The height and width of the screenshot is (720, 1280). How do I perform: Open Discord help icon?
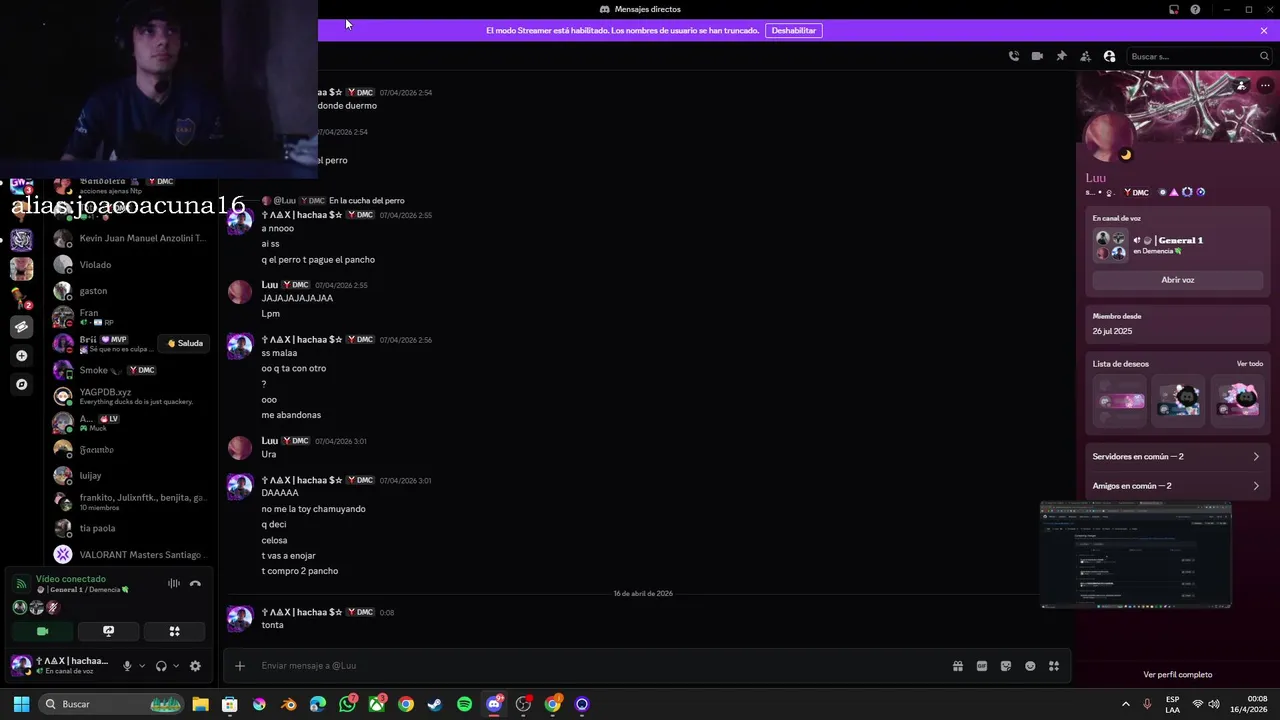(1196, 9)
